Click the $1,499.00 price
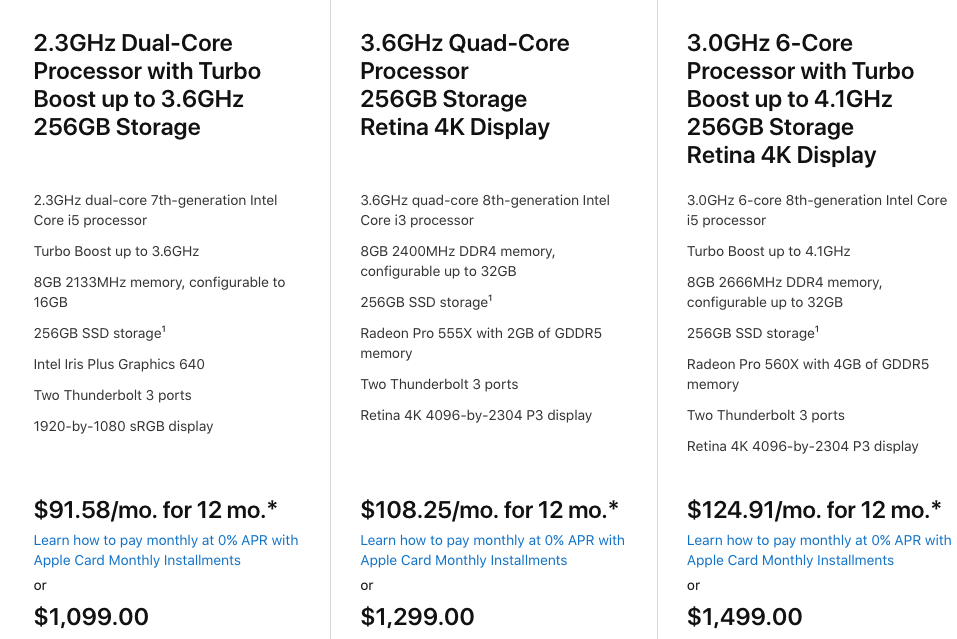The height and width of the screenshot is (639, 957). click(745, 617)
